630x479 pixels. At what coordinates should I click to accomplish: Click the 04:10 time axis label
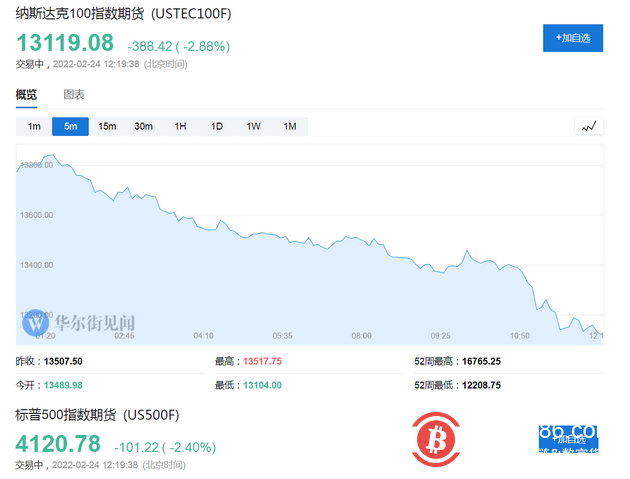coord(203,336)
